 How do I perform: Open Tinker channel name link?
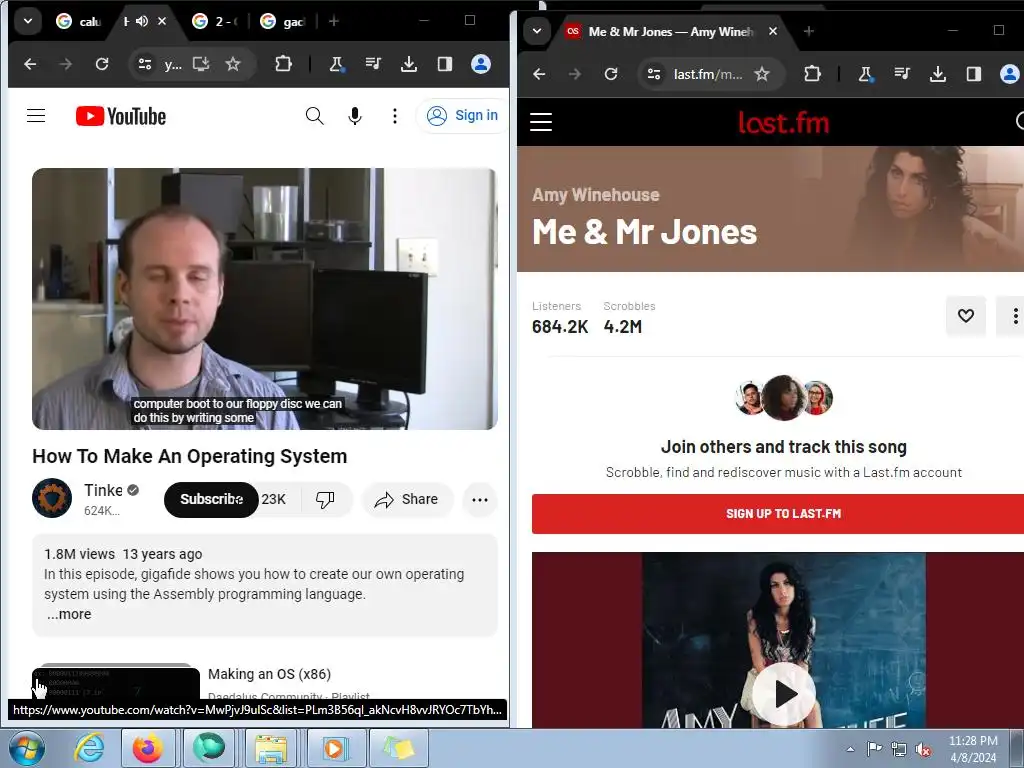(103, 490)
